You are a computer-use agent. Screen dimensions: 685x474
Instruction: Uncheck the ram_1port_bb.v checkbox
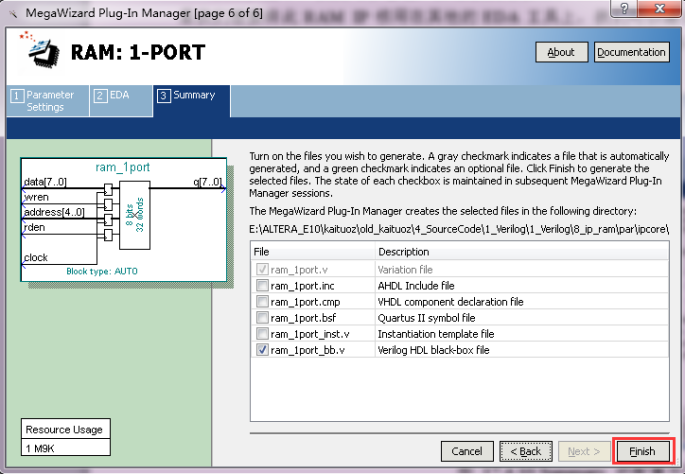(262, 350)
